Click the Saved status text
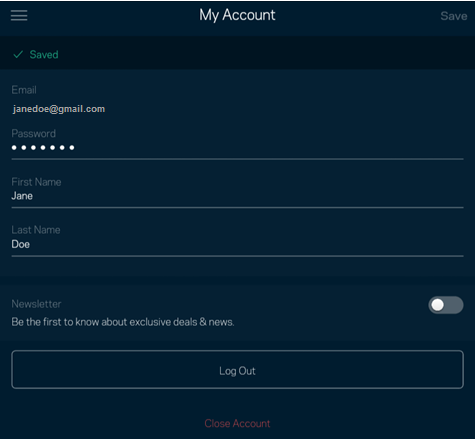The width and height of the screenshot is (475, 439). tap(44, 54)
